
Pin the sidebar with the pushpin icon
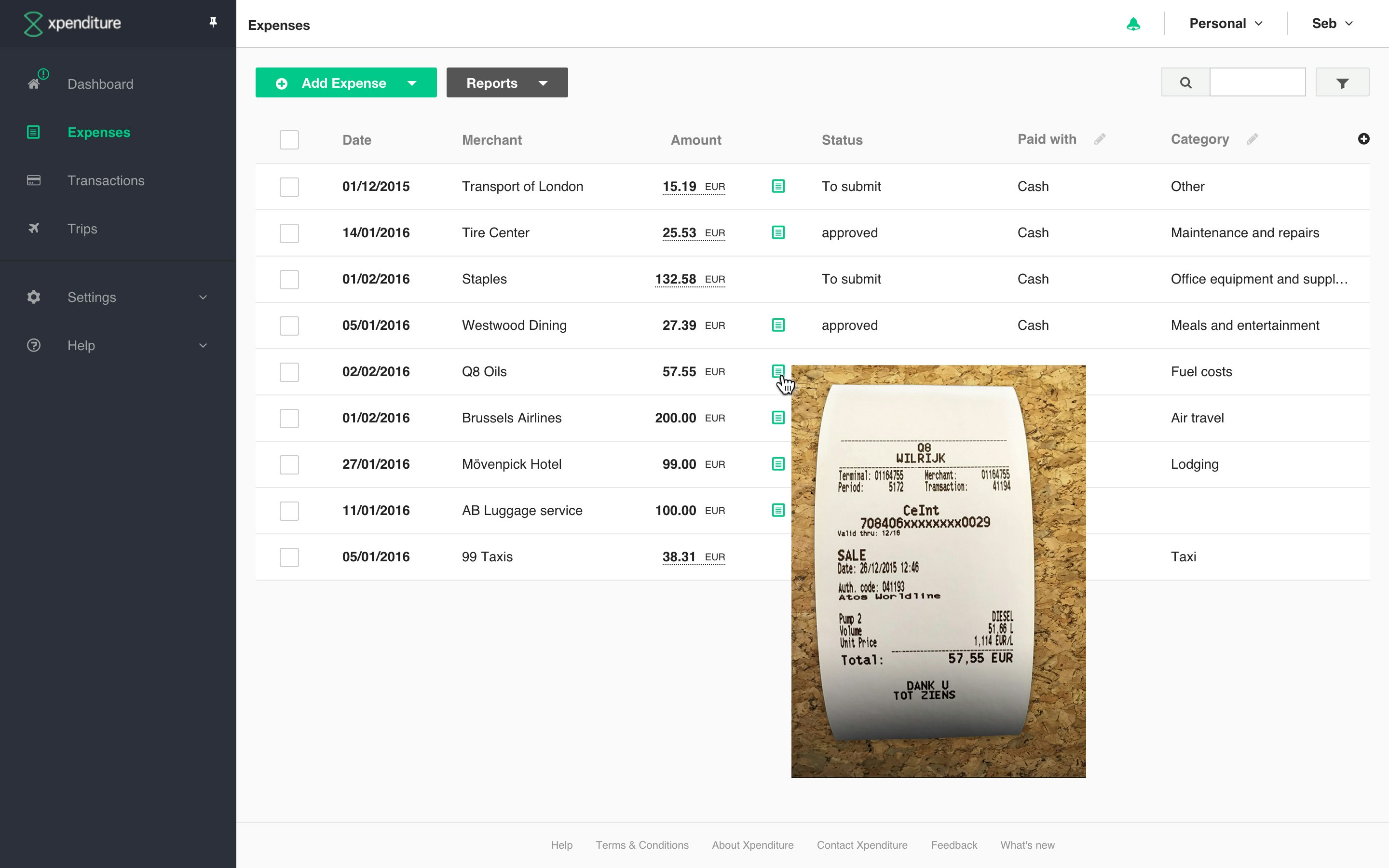tap(213, 22)
